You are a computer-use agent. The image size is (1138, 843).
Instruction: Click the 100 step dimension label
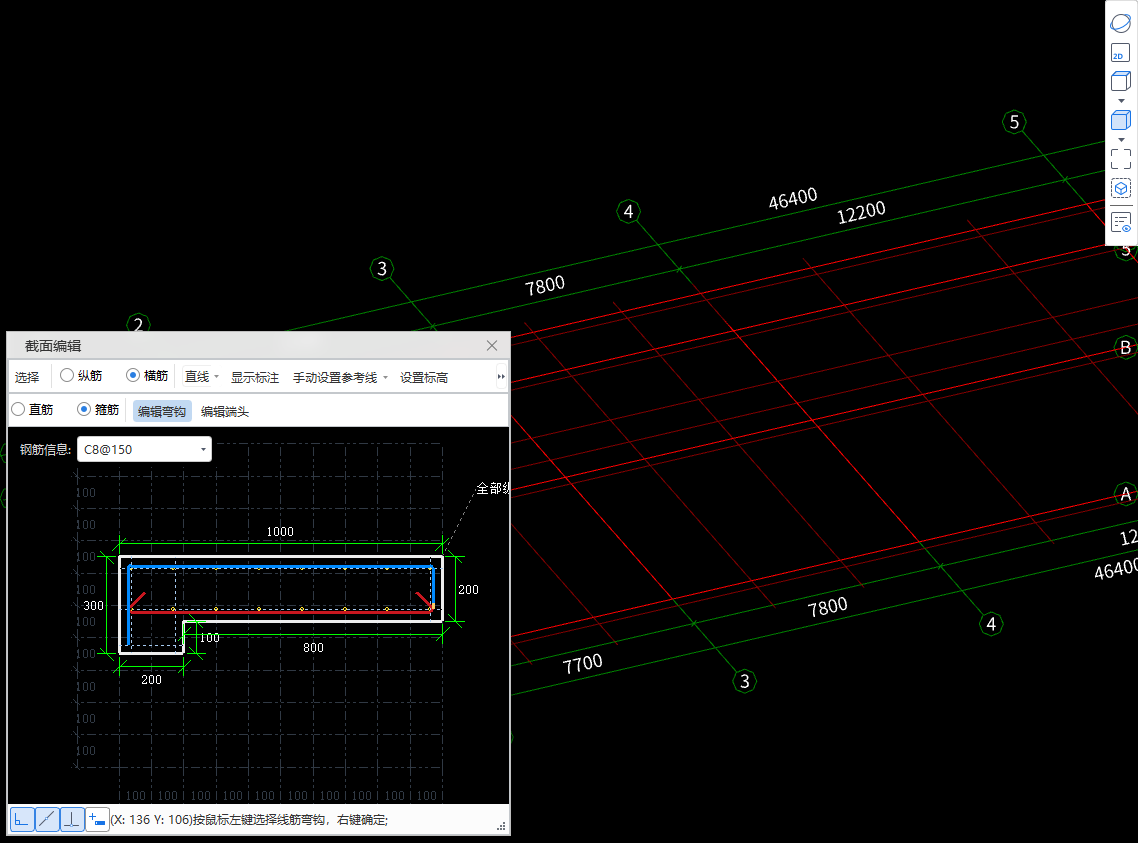click(x=210, y=638)
